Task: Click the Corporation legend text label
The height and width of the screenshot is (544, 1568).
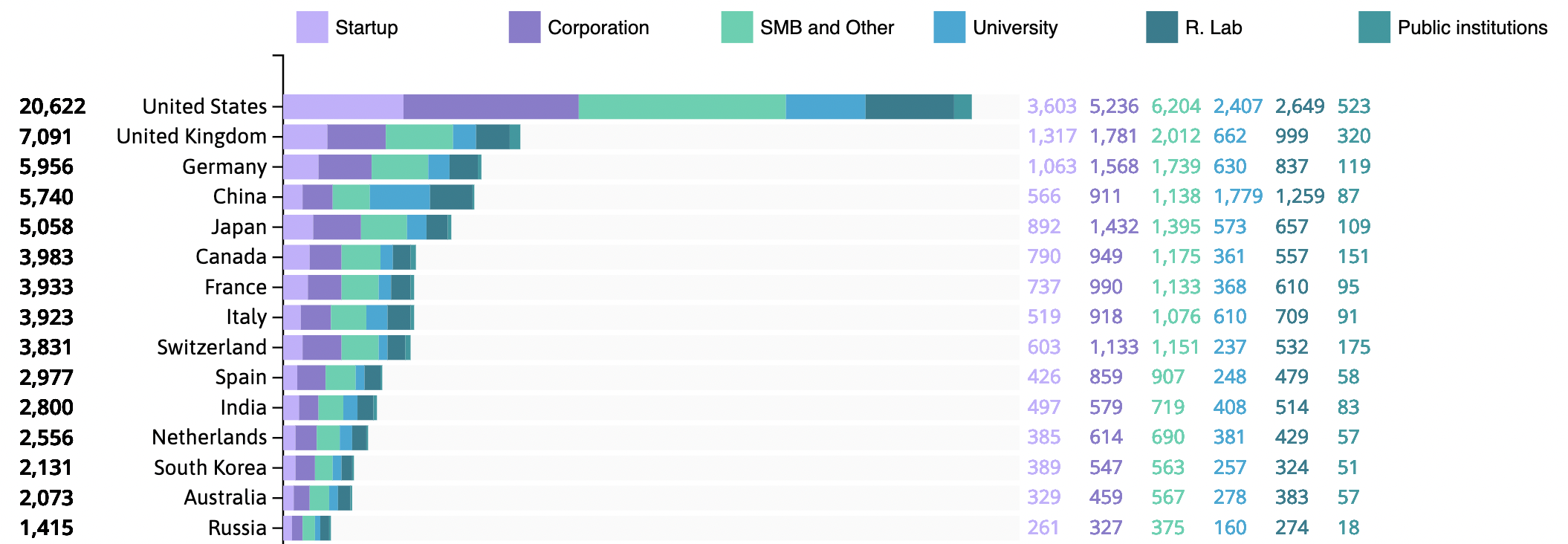Action: (598, 27)
